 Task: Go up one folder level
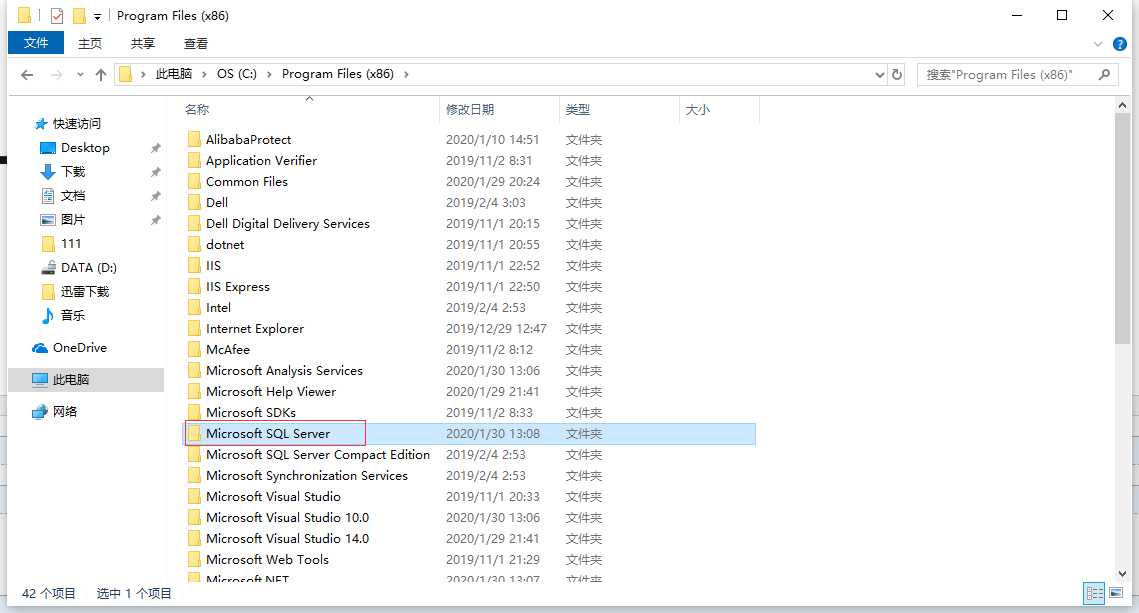click(101, 74)
